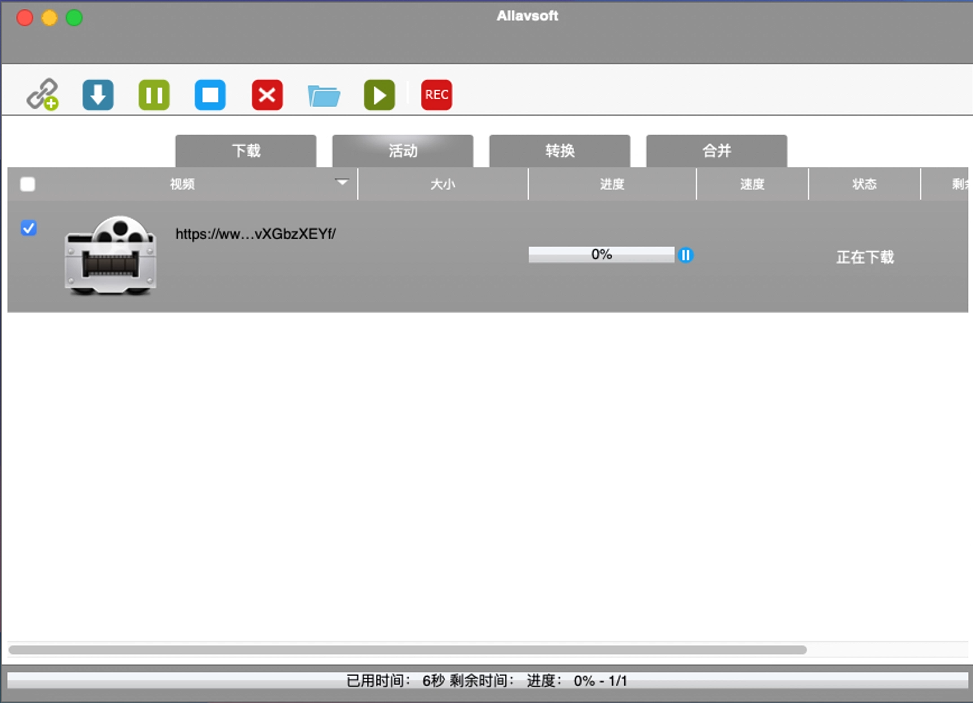Click the 进度 column header

coord(612,184)
